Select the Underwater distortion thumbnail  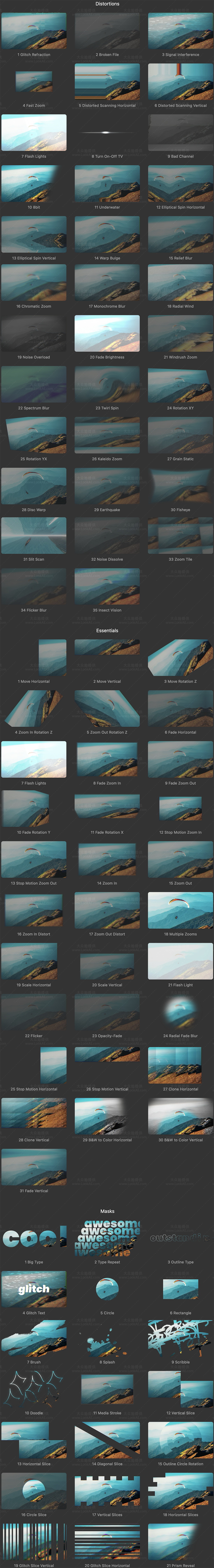[107, 184]
